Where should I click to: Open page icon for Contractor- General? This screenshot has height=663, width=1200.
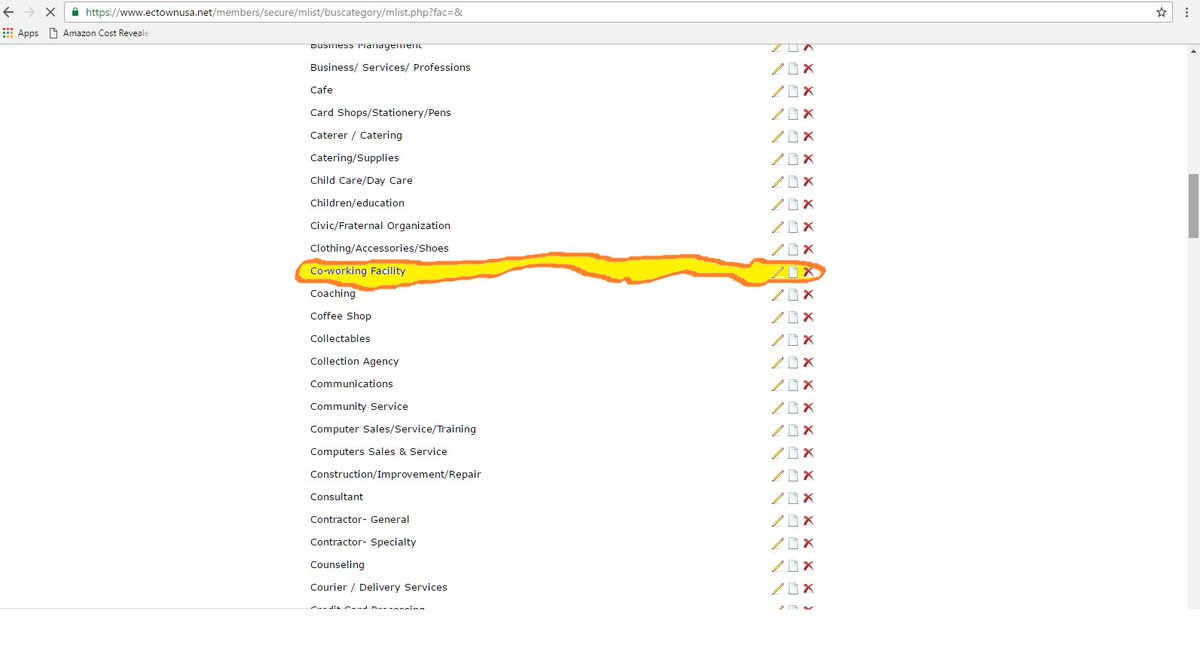tap(793, 521)
